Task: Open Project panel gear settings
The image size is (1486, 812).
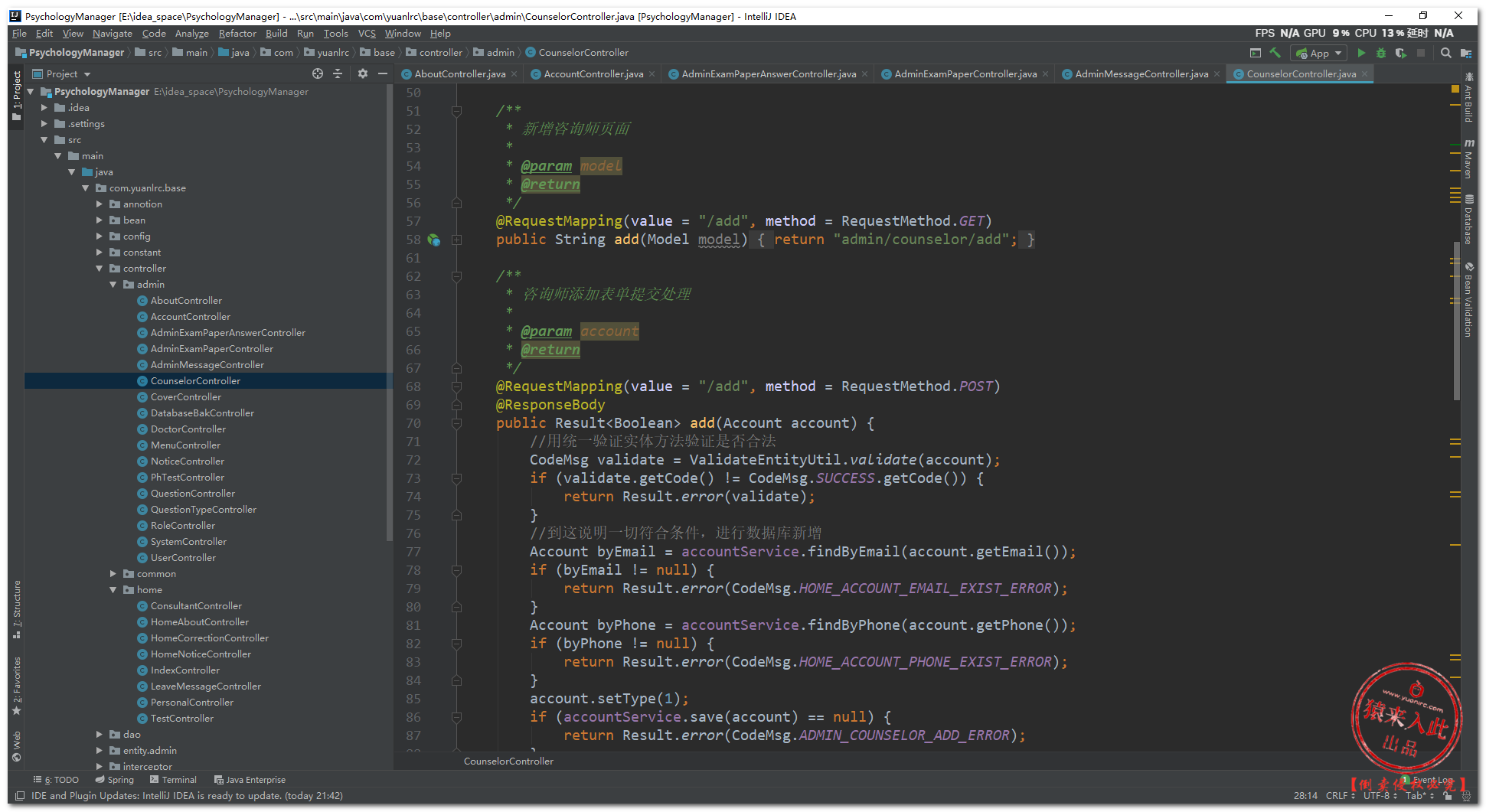Action: click(x=362, y=73)
